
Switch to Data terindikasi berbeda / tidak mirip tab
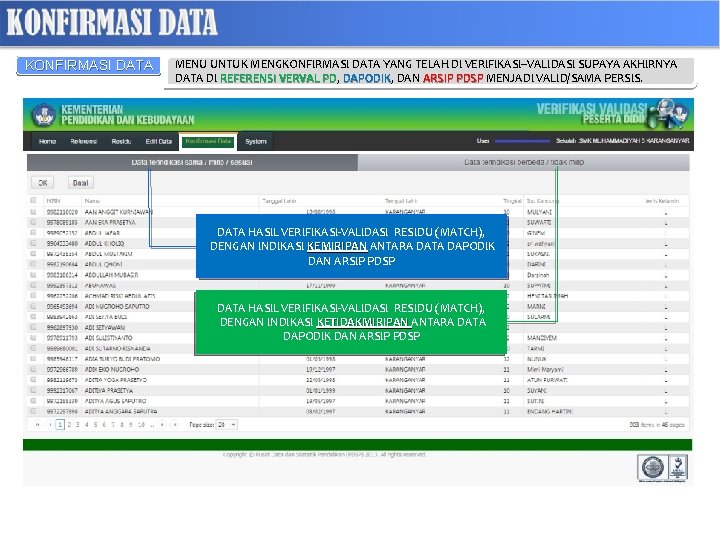pos(524,162)
